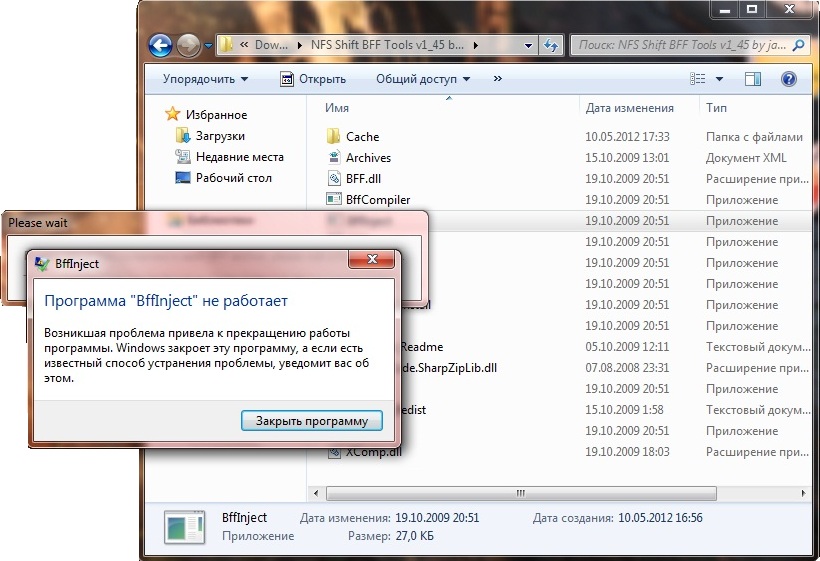Click date 07.08.2008 23:31 cell
820x561 pixels.
coord(627,368)
